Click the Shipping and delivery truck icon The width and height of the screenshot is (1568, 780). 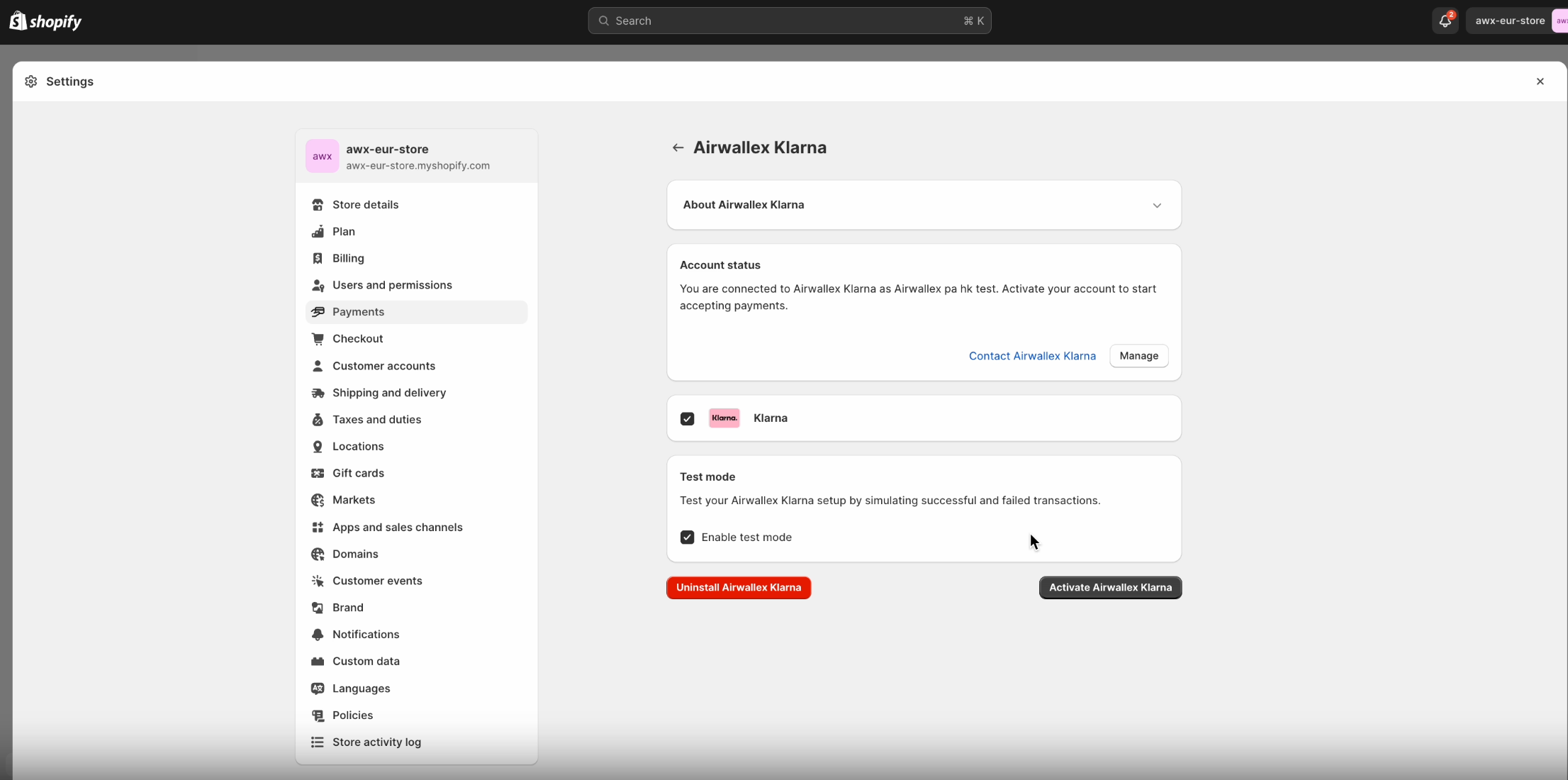click(x=318, y=393)
